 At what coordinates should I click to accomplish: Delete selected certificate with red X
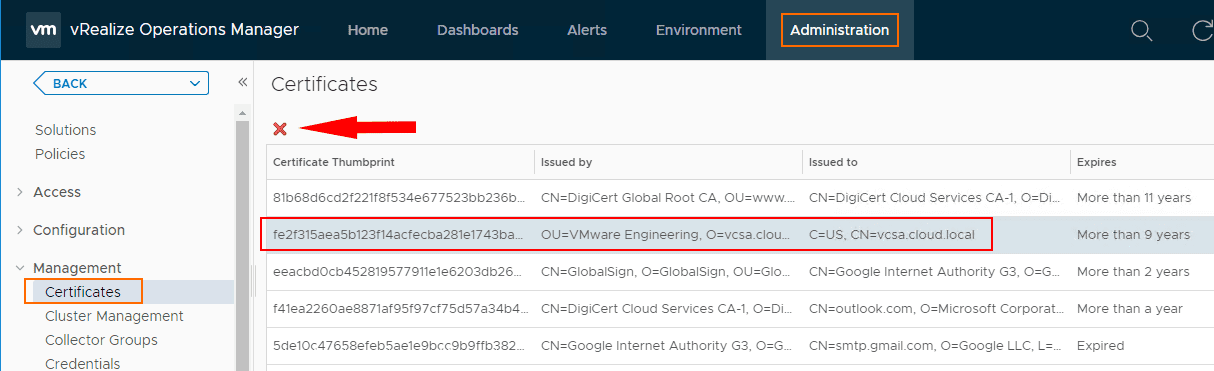[280, 128]
